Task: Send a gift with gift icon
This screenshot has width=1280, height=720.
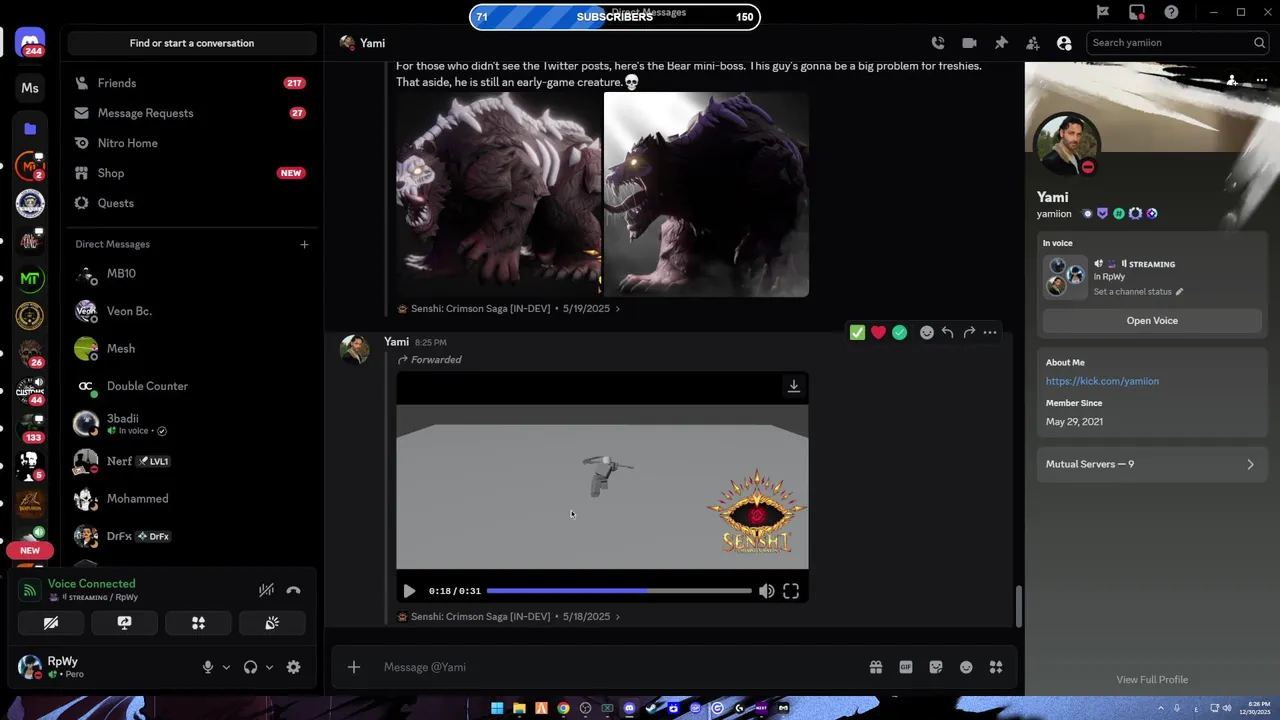Action: click(x=876, y=667)
